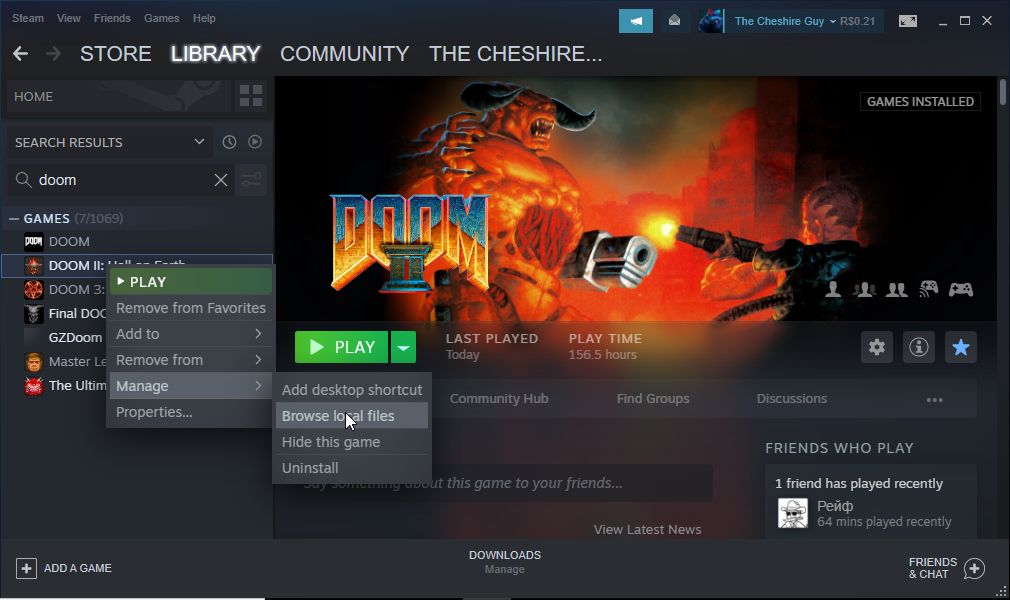1010x600 pixels.
Task: Open the Discussions link
Action: 792,398
